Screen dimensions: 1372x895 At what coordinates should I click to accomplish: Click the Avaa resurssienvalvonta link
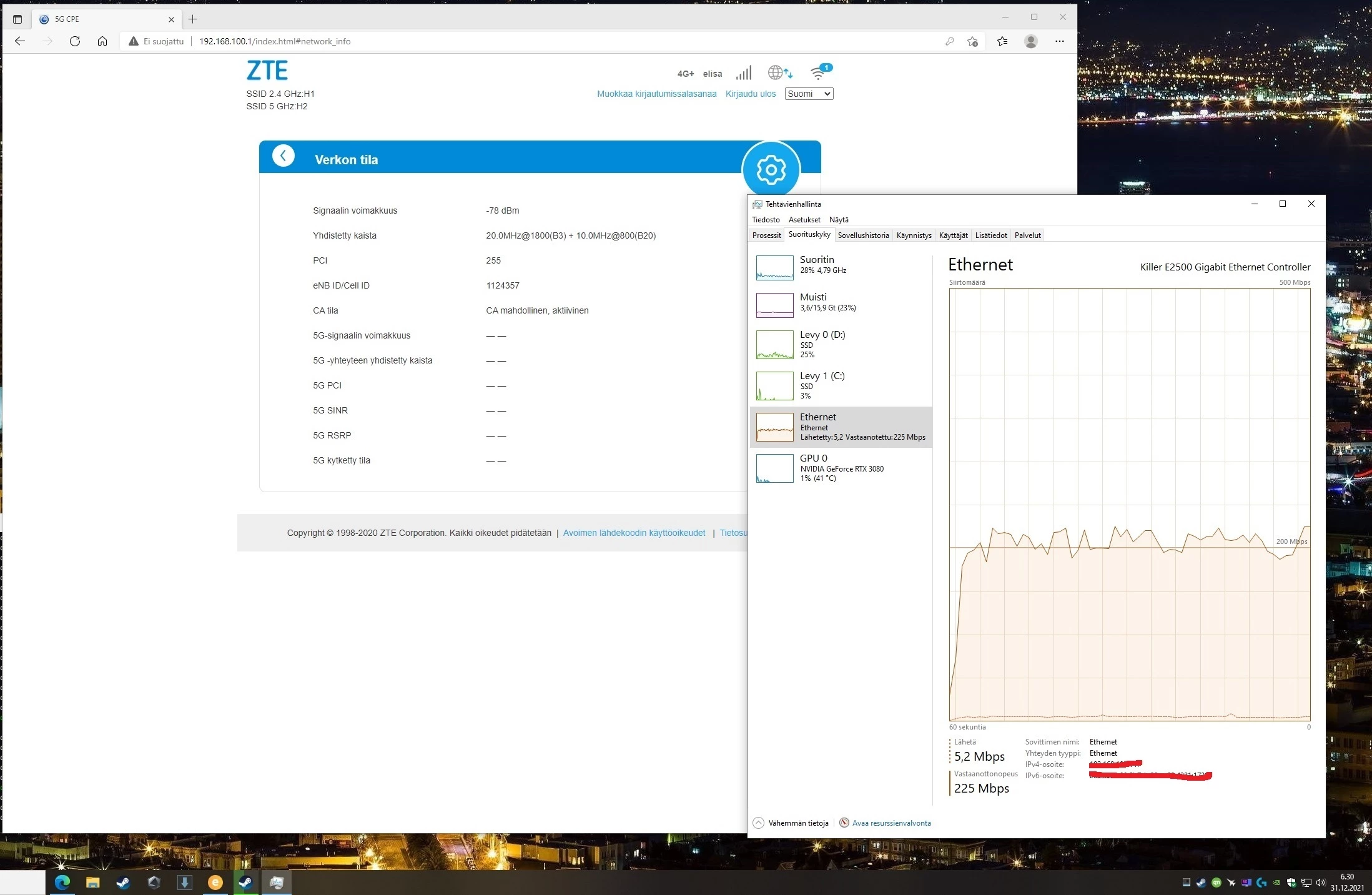(x=891, y=823)
